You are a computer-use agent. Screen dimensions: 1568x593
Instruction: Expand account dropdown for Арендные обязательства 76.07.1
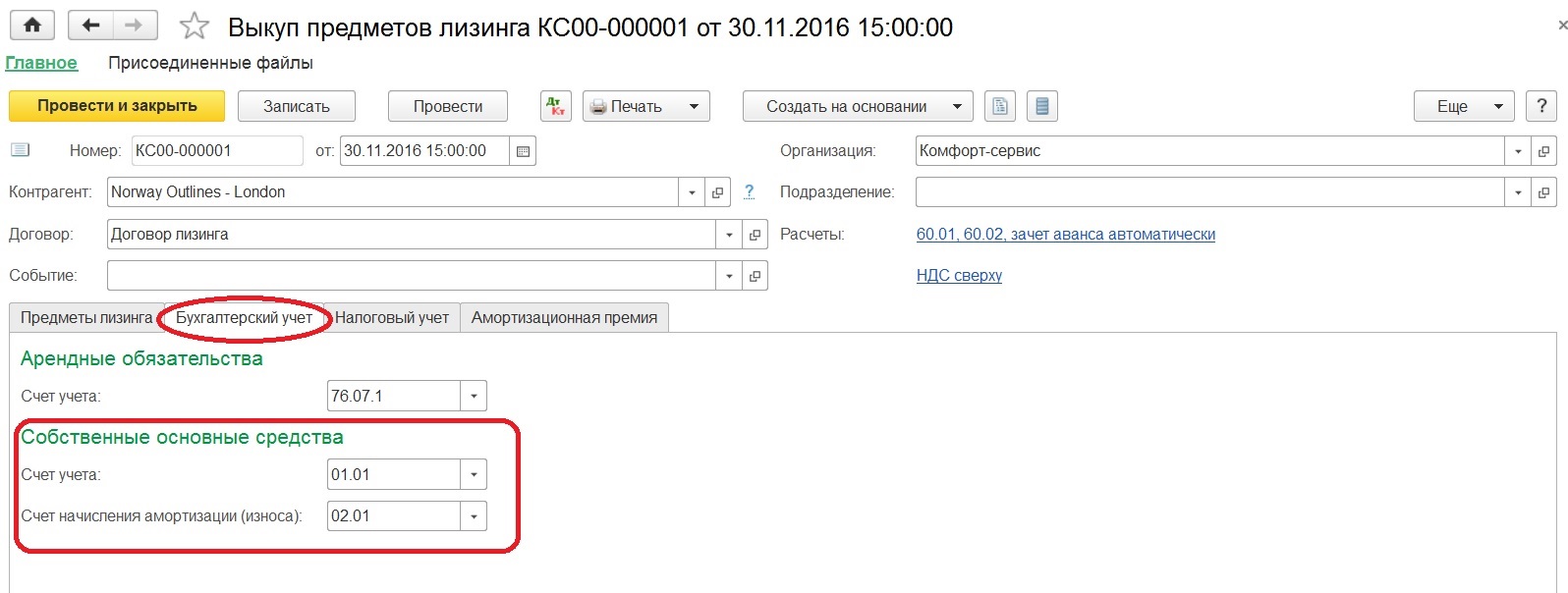pyautogui.click(x=474, y=397)
